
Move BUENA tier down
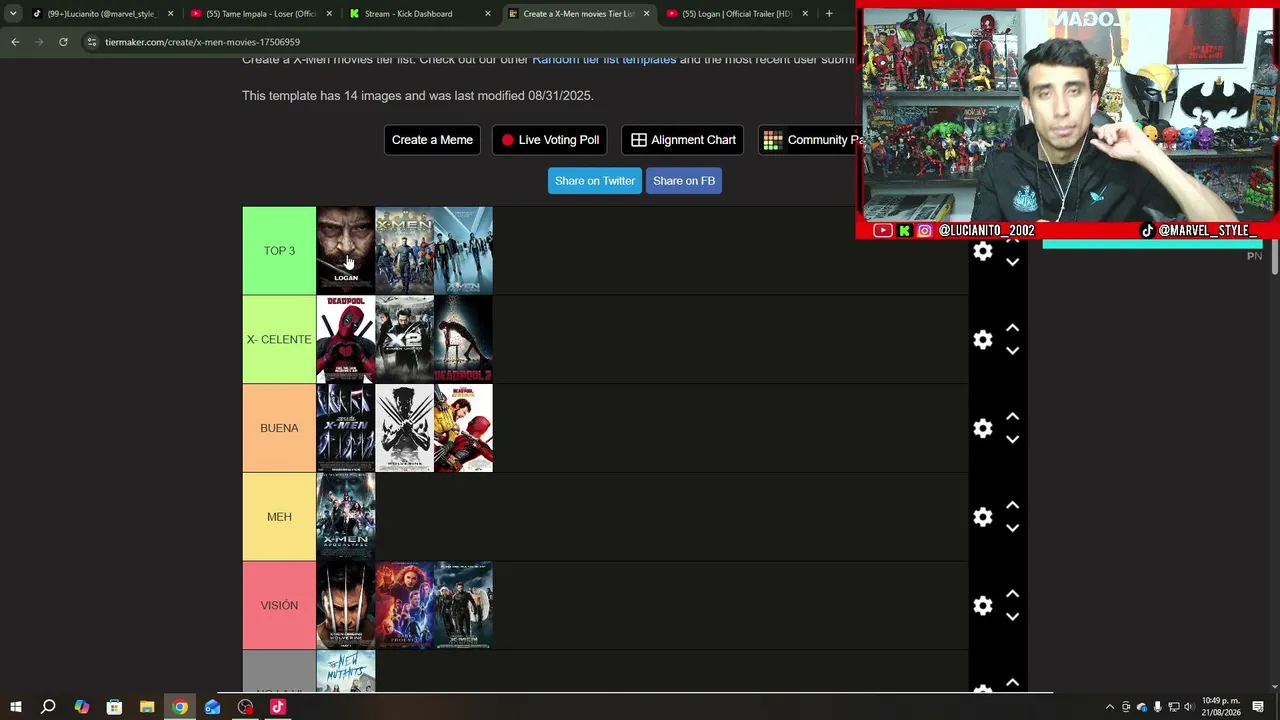pos(1012,440)
